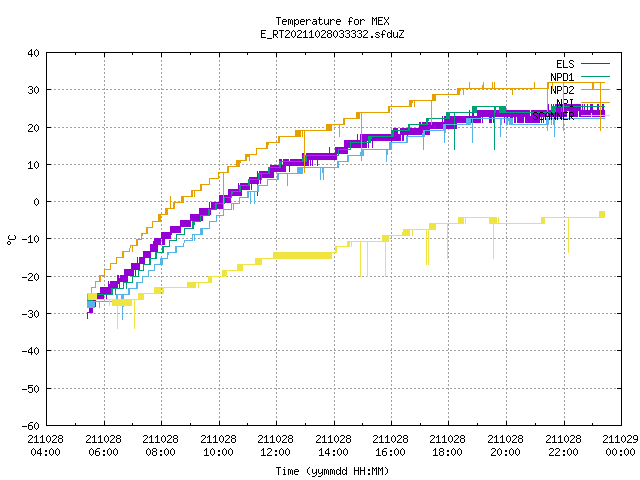The height and width of the screenshot is (480, 640).
Task: Click the y-axis label 30
Action: coord(33,90)
